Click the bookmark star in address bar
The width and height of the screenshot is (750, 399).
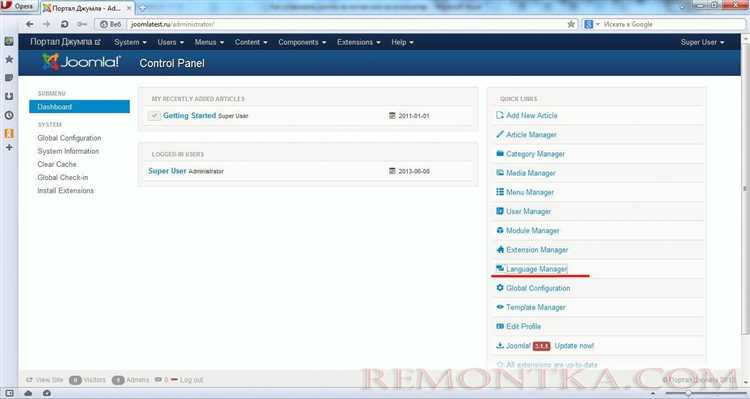571,24
